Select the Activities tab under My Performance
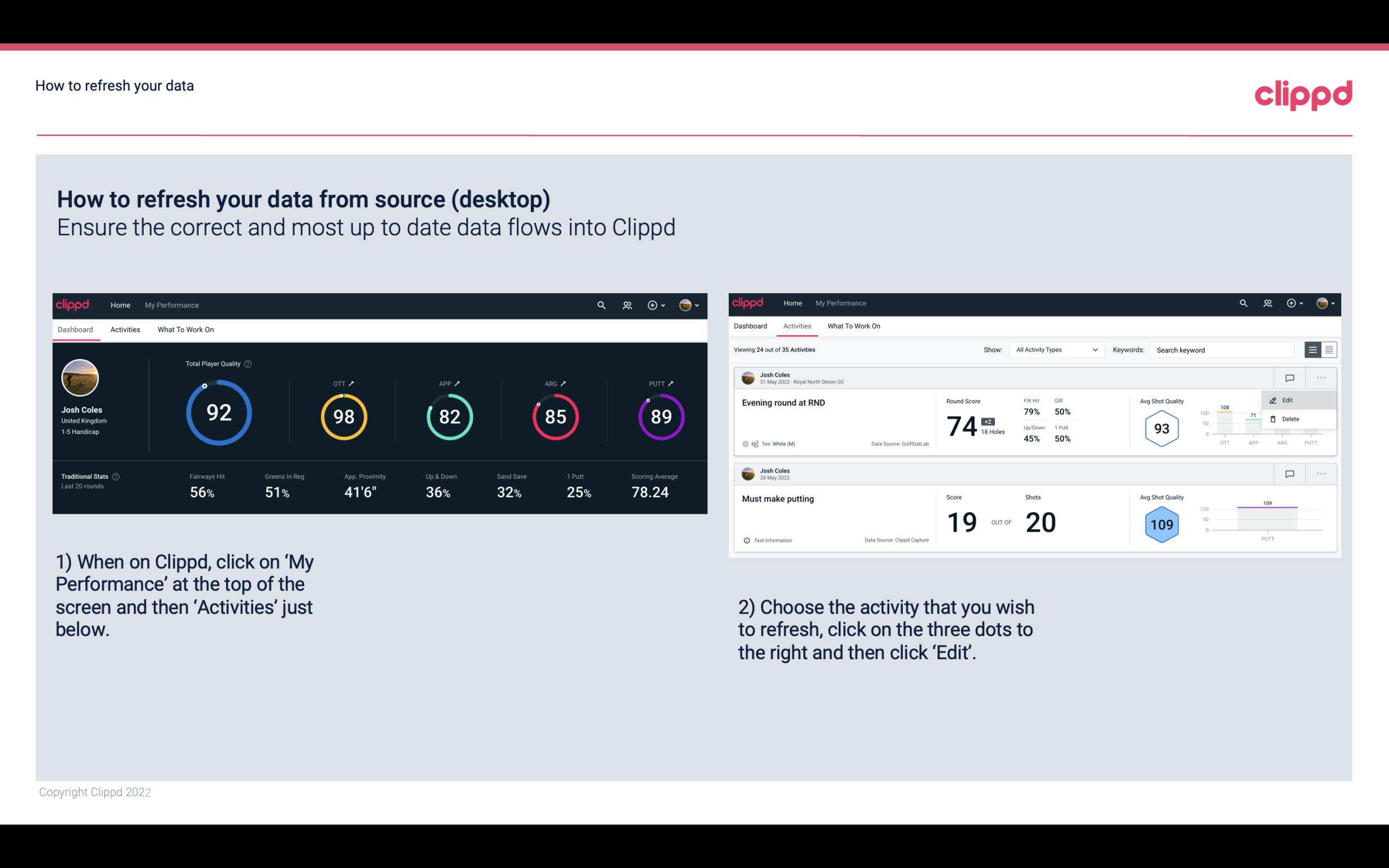1389x868 pixels. 125,328
